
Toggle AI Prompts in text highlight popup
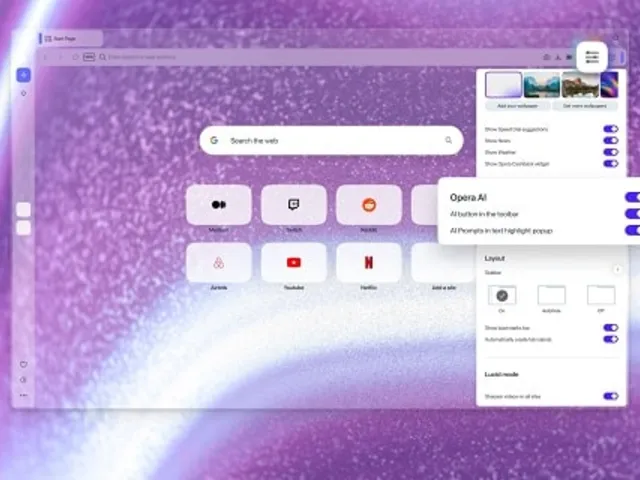(x=631, y=230)
